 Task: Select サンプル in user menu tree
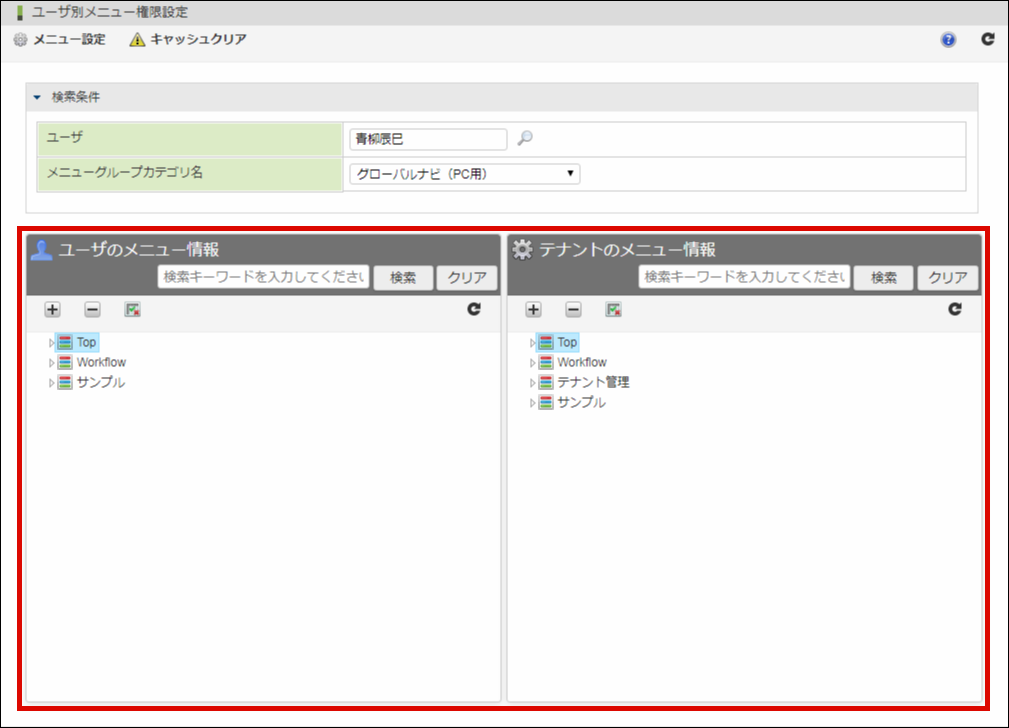91,382
